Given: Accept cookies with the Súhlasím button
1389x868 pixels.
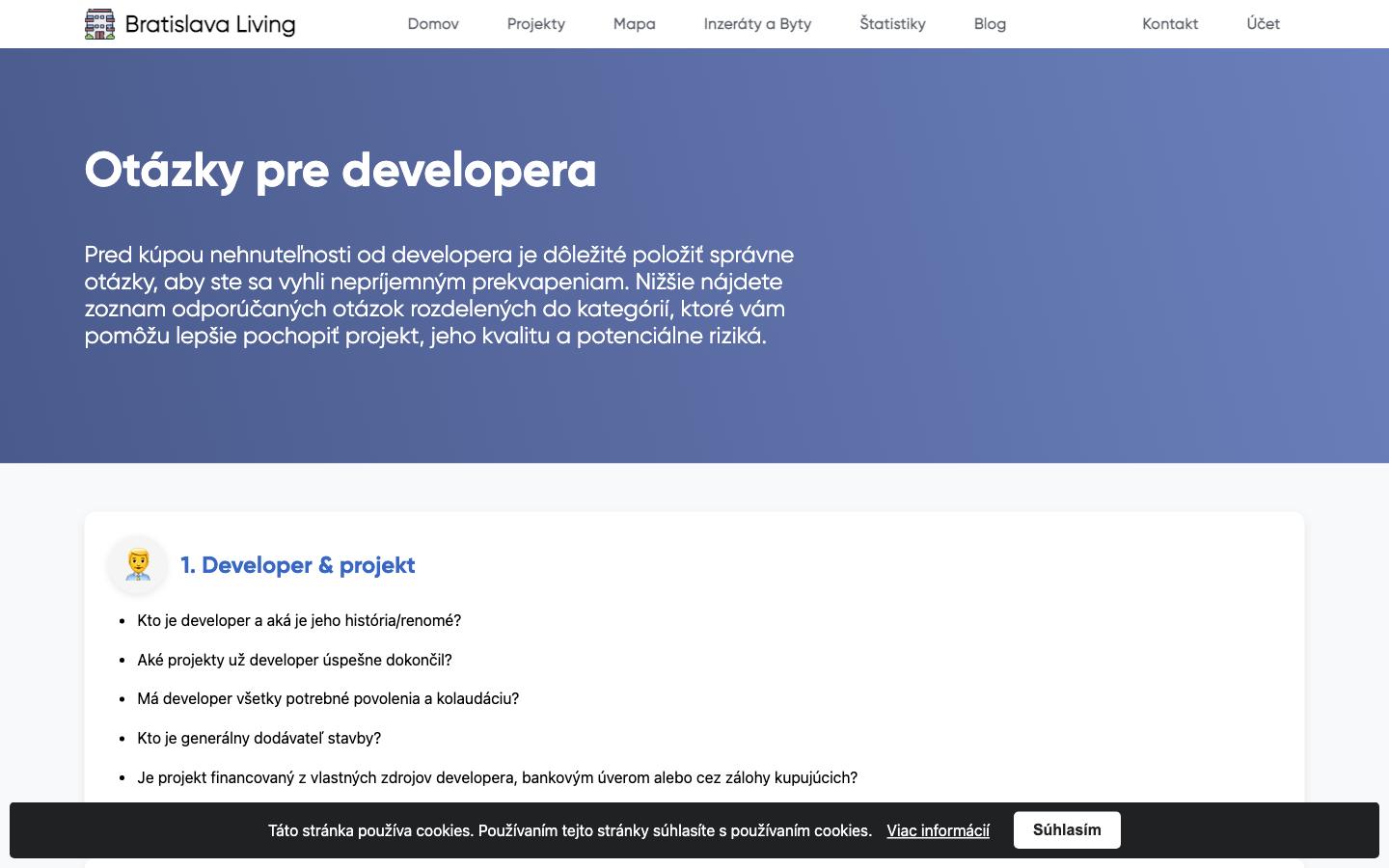Looking at the screenshot, I should click(x=1067, y=829).
